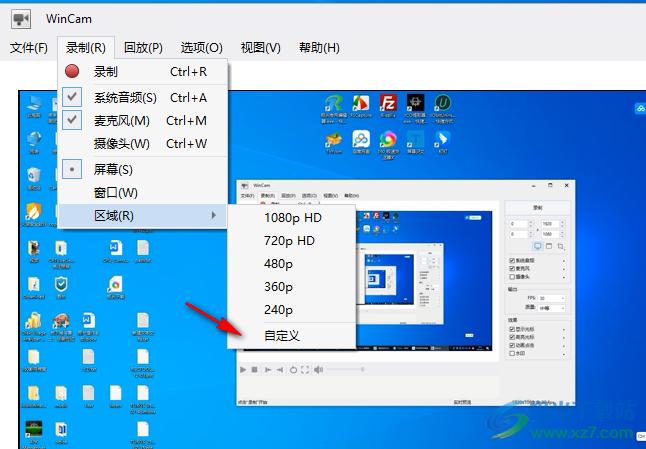Enable 摄像头 checkbox in previewed side panel
The image size is (646, 449).
512,277
